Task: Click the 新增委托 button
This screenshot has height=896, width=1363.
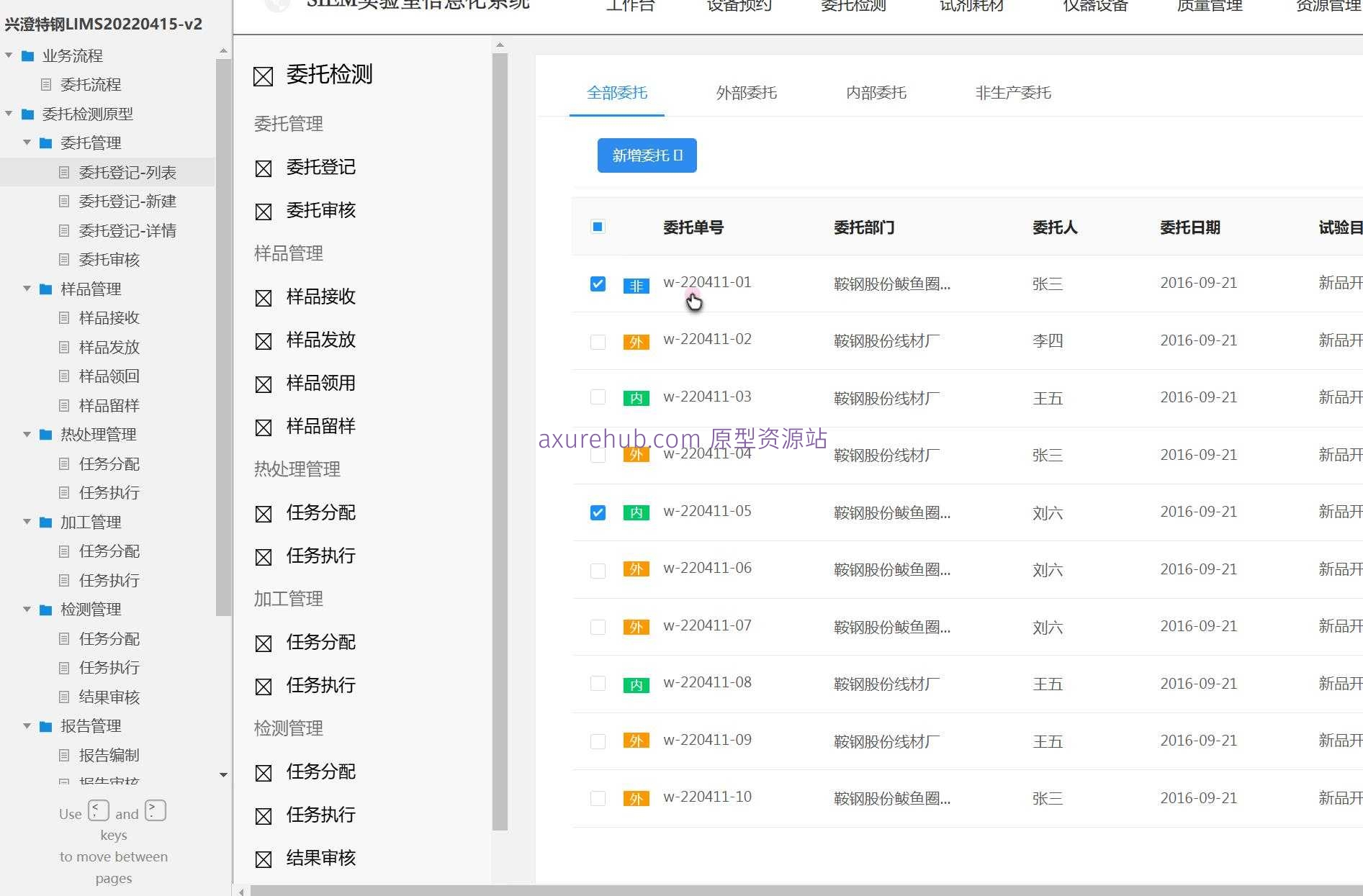Action: pyautogui.click(x=646, y=155)
